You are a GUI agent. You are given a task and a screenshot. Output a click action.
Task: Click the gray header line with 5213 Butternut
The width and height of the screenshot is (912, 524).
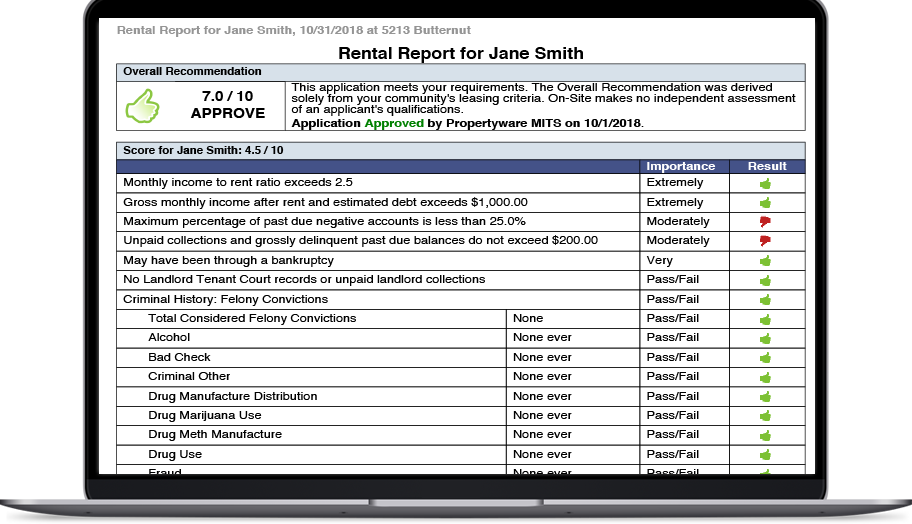294,30
